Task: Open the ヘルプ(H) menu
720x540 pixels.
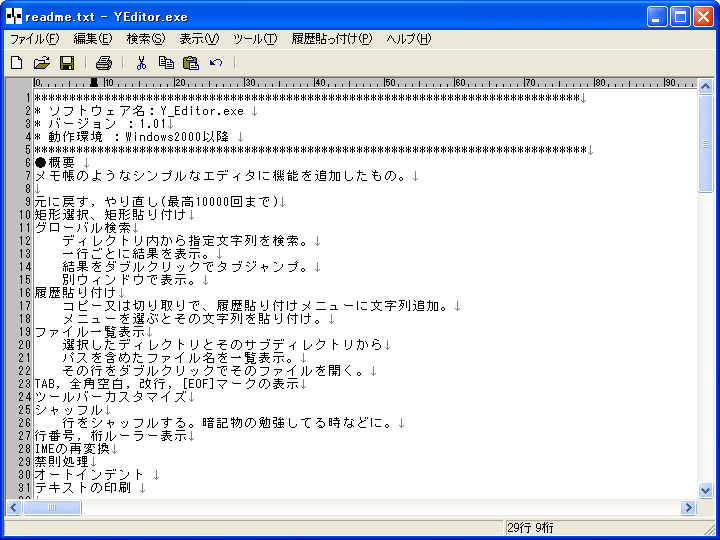Action: [x=409, y=39]
